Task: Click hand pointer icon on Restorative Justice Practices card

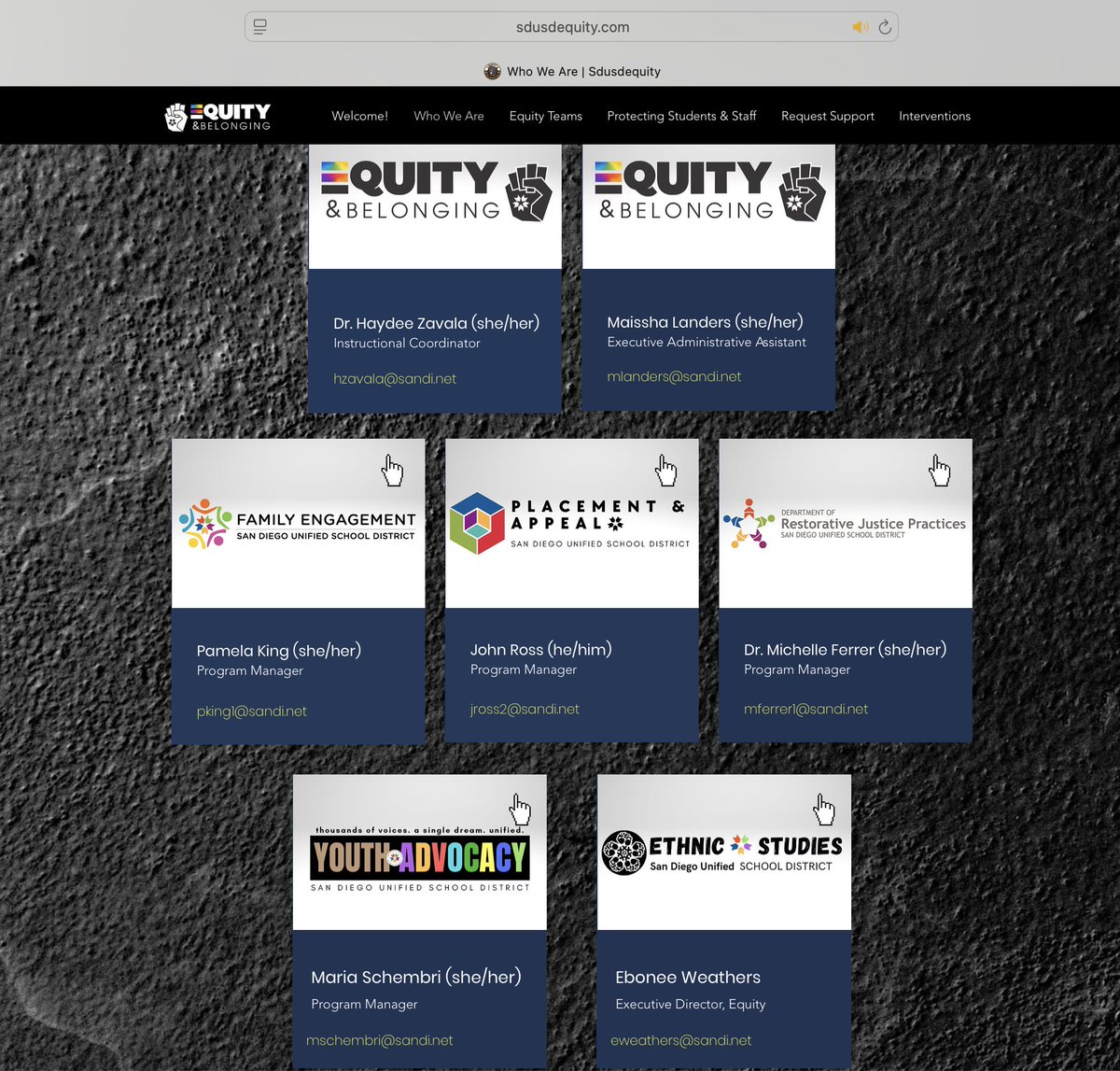Action: [940, 471]
